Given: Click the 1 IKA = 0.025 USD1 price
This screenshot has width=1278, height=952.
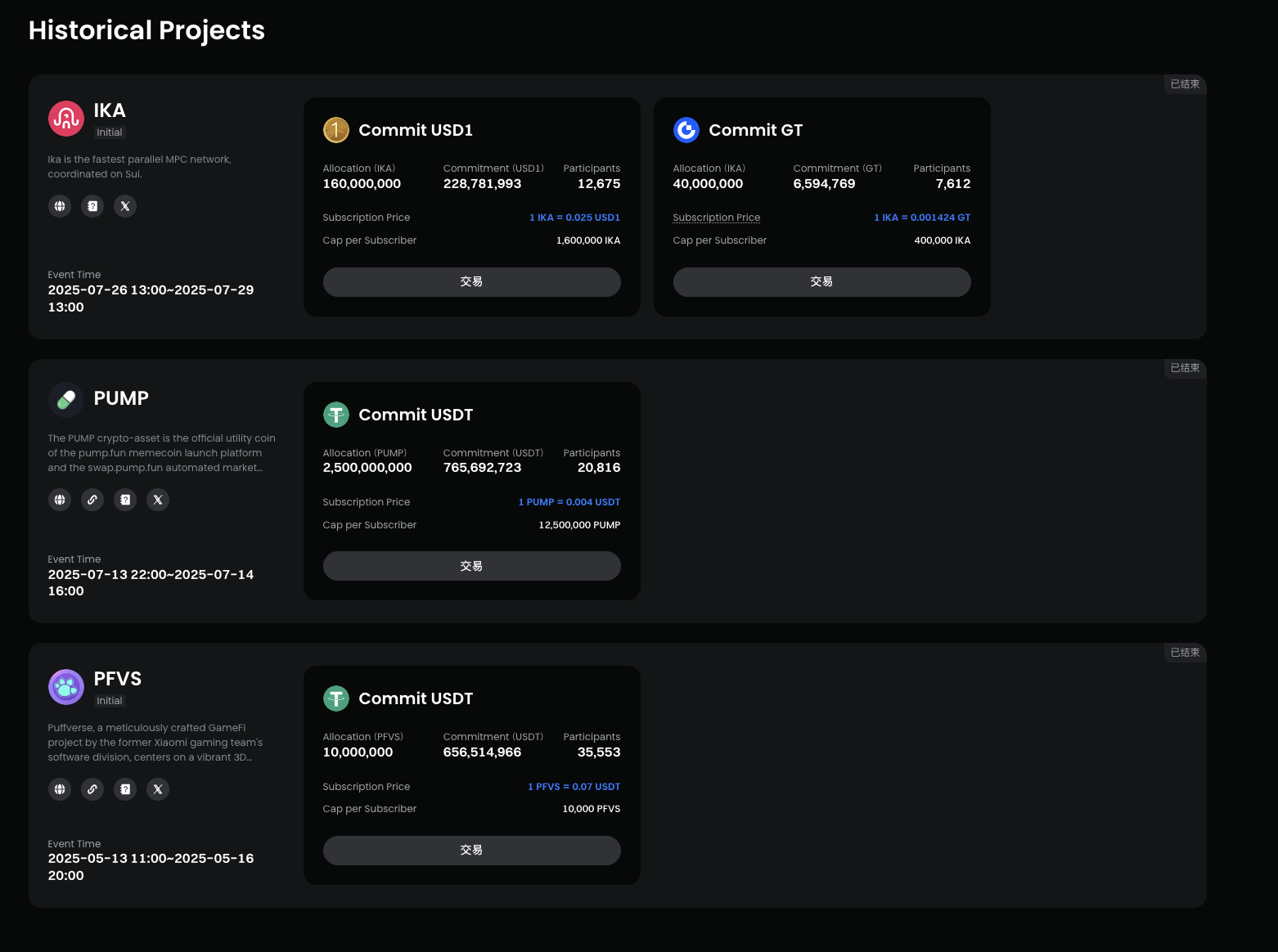Looking at the screenshot, I should coord(574,218).
